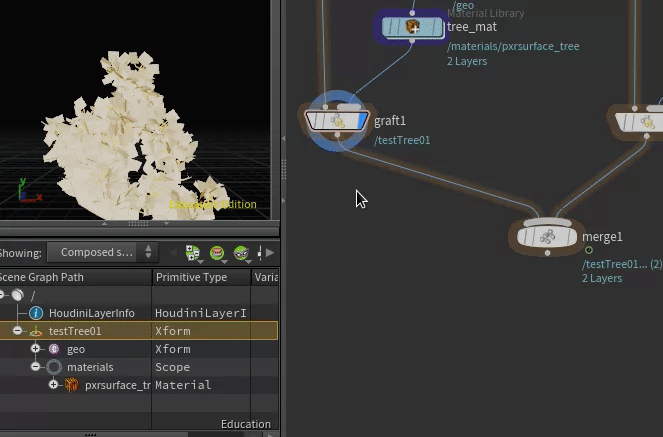Select the HoudiniLayerInfo row
Viewport: 663px width, 437px height.
[139, 313]
